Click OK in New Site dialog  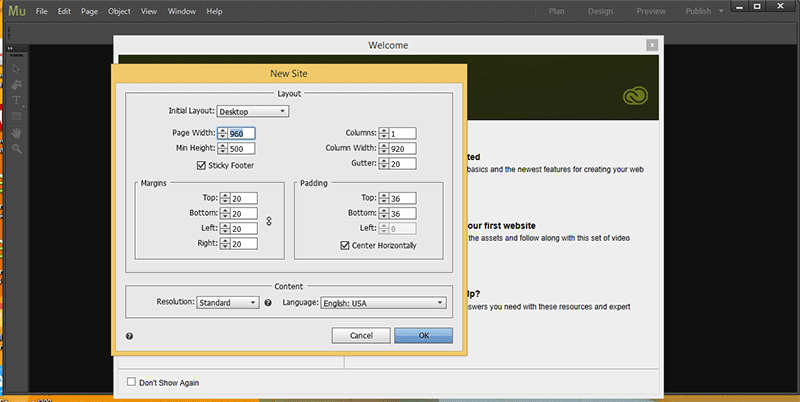[423, 335]
